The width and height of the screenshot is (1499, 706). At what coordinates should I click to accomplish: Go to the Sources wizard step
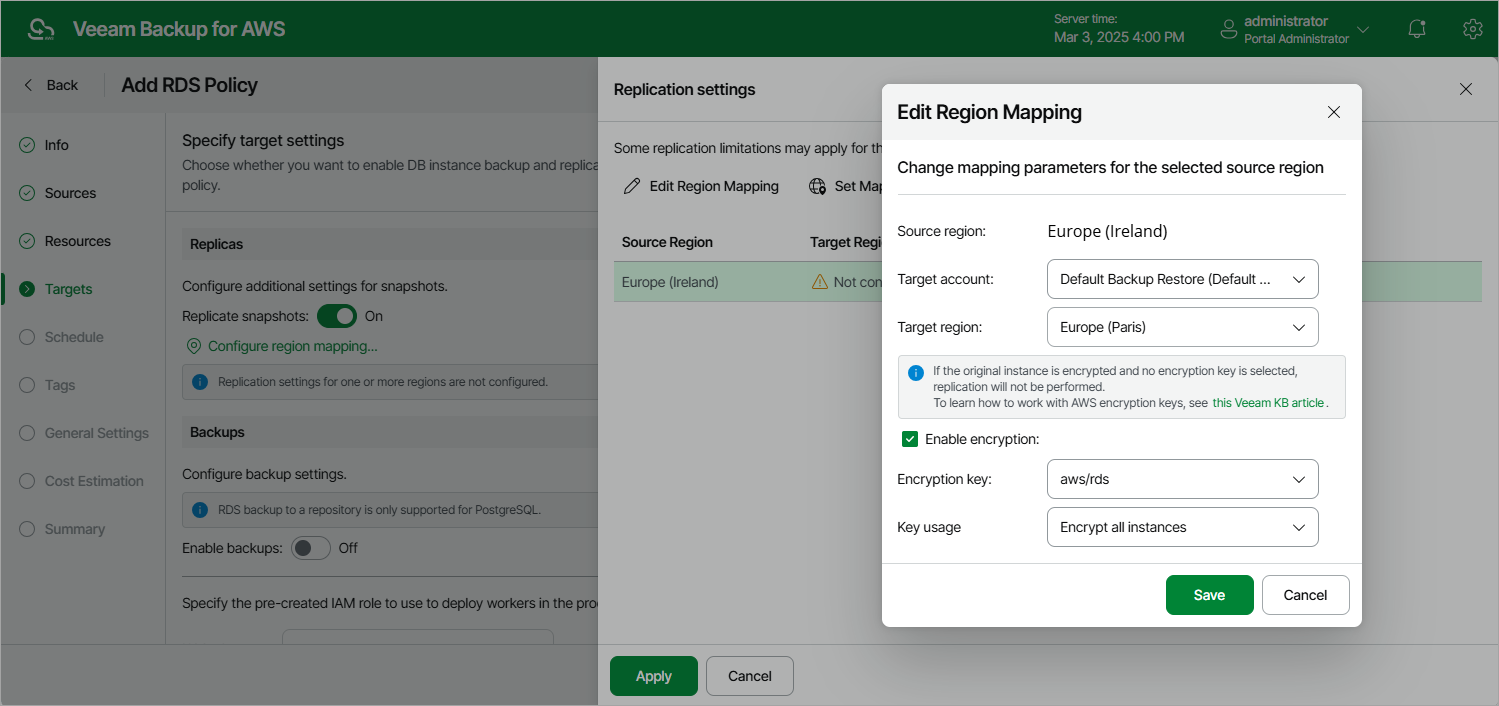tap(70, 193)
